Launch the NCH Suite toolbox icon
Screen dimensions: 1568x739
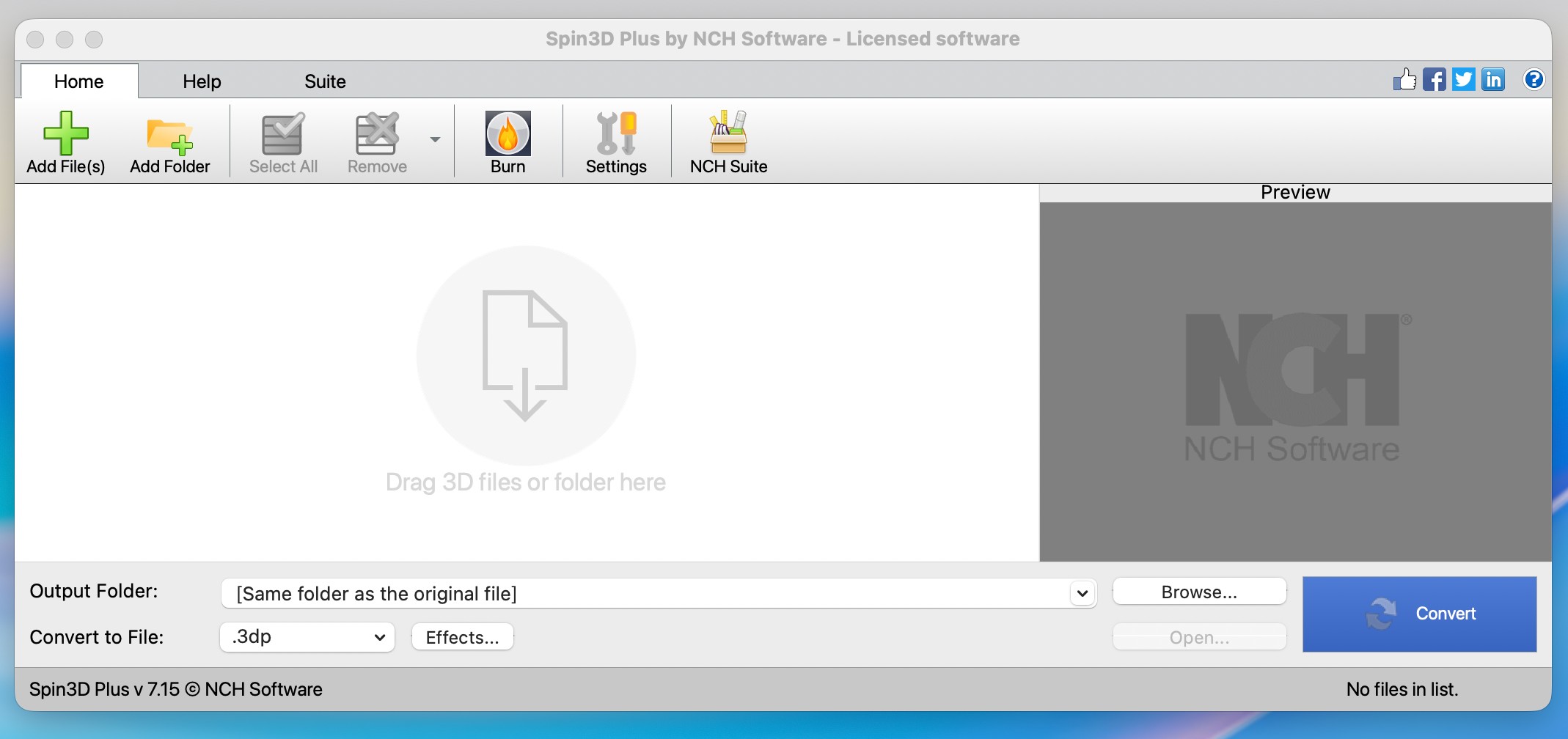coord(728,134)
